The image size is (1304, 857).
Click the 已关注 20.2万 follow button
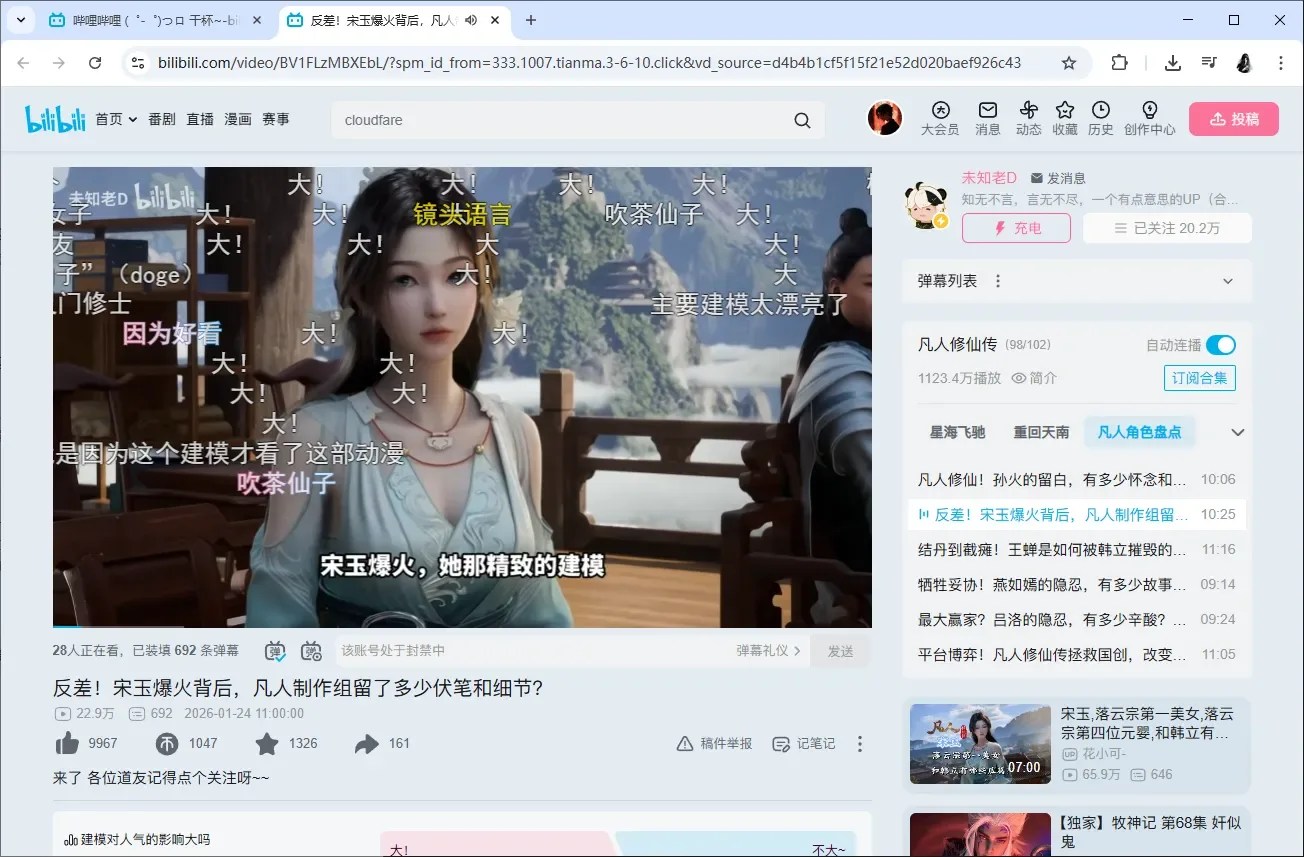[x=1167, y=228]
